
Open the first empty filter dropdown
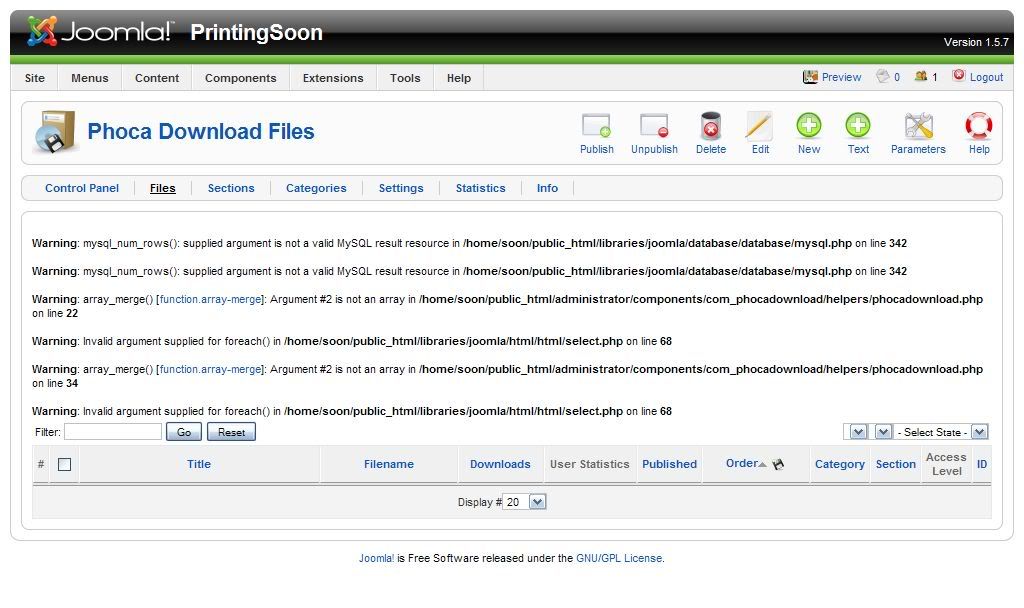click(x=856, y=432)
